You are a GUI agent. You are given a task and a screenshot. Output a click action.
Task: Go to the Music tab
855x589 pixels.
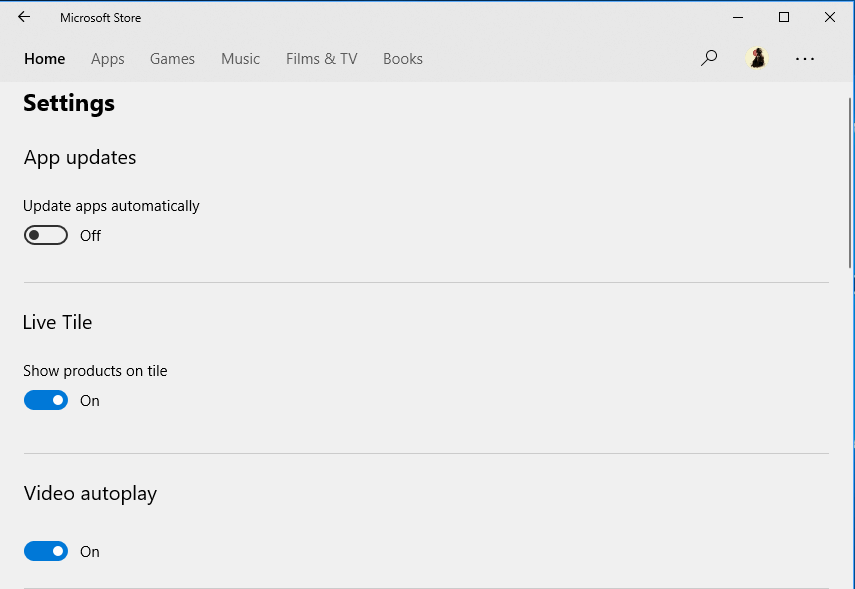(x=240, y=58)
